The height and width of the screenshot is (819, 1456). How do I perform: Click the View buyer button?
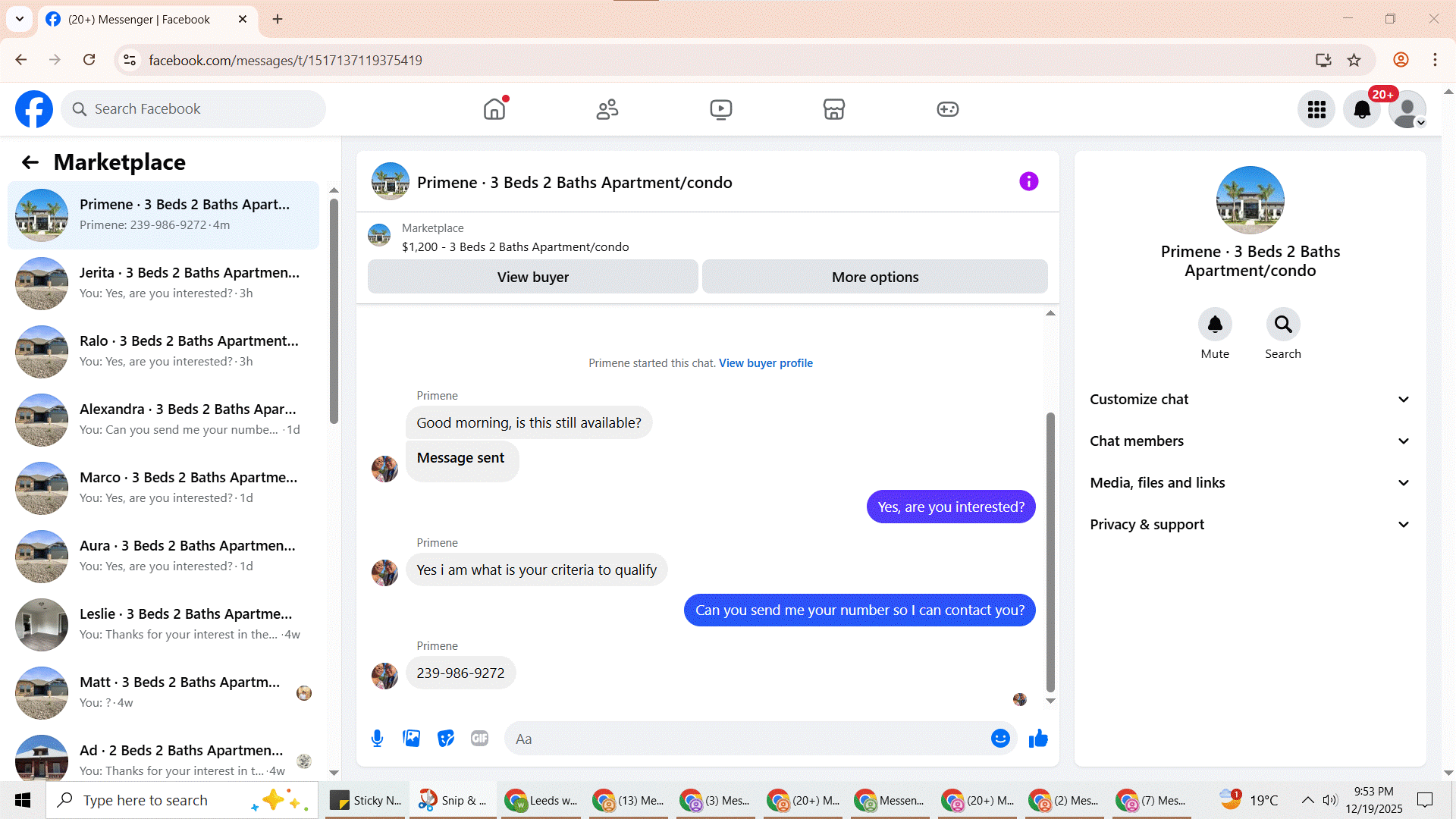point(532,277)
